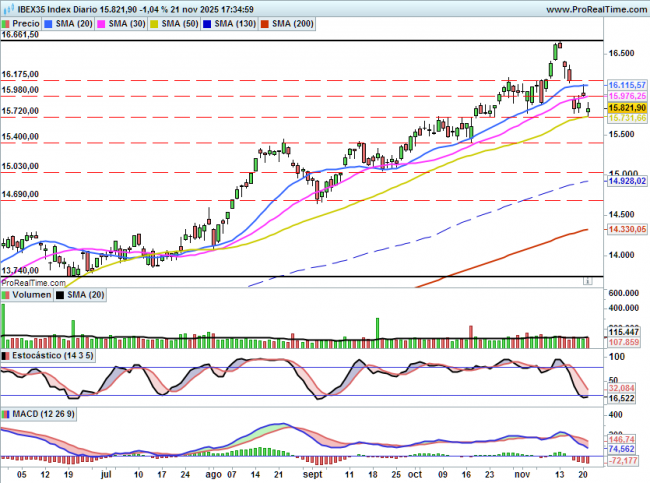
Task: Click the Volumen panel legend icon
Action: tap(8, 295)
